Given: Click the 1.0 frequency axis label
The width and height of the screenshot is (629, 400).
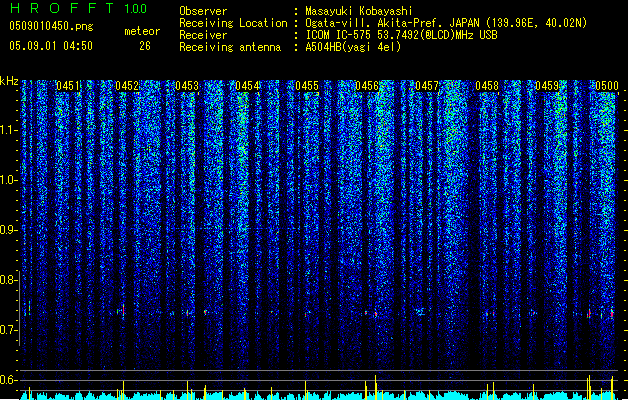Looking at the screenshot, I should [x=8, y=180].
